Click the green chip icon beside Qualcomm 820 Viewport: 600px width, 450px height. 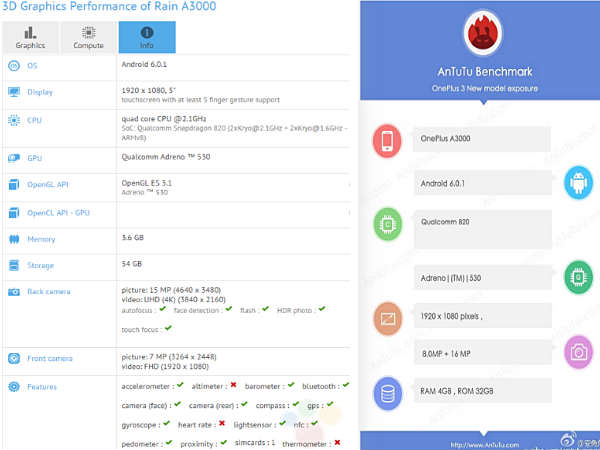tap(388, 224)
